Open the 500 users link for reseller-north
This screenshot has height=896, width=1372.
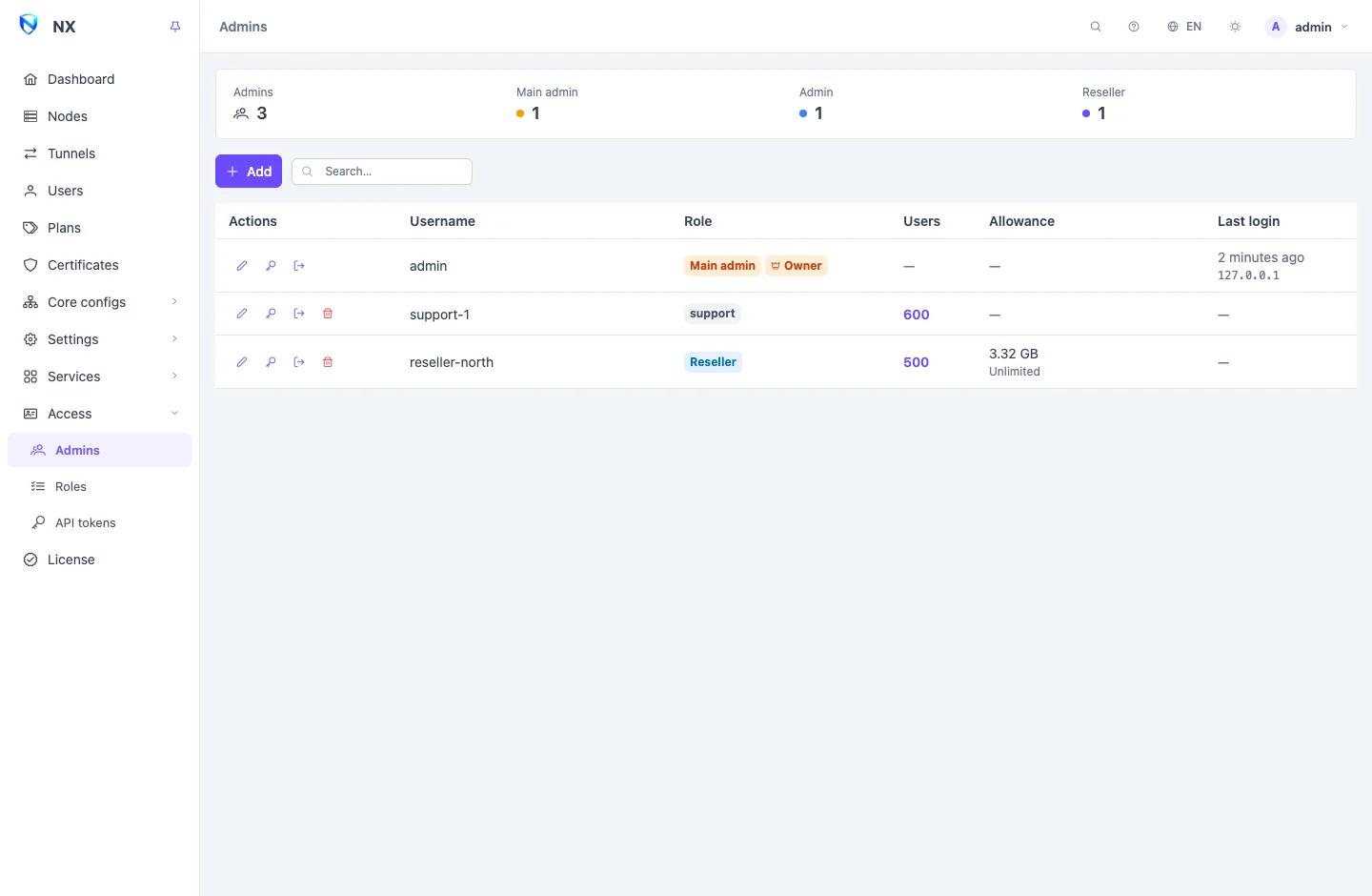[917, 362]
